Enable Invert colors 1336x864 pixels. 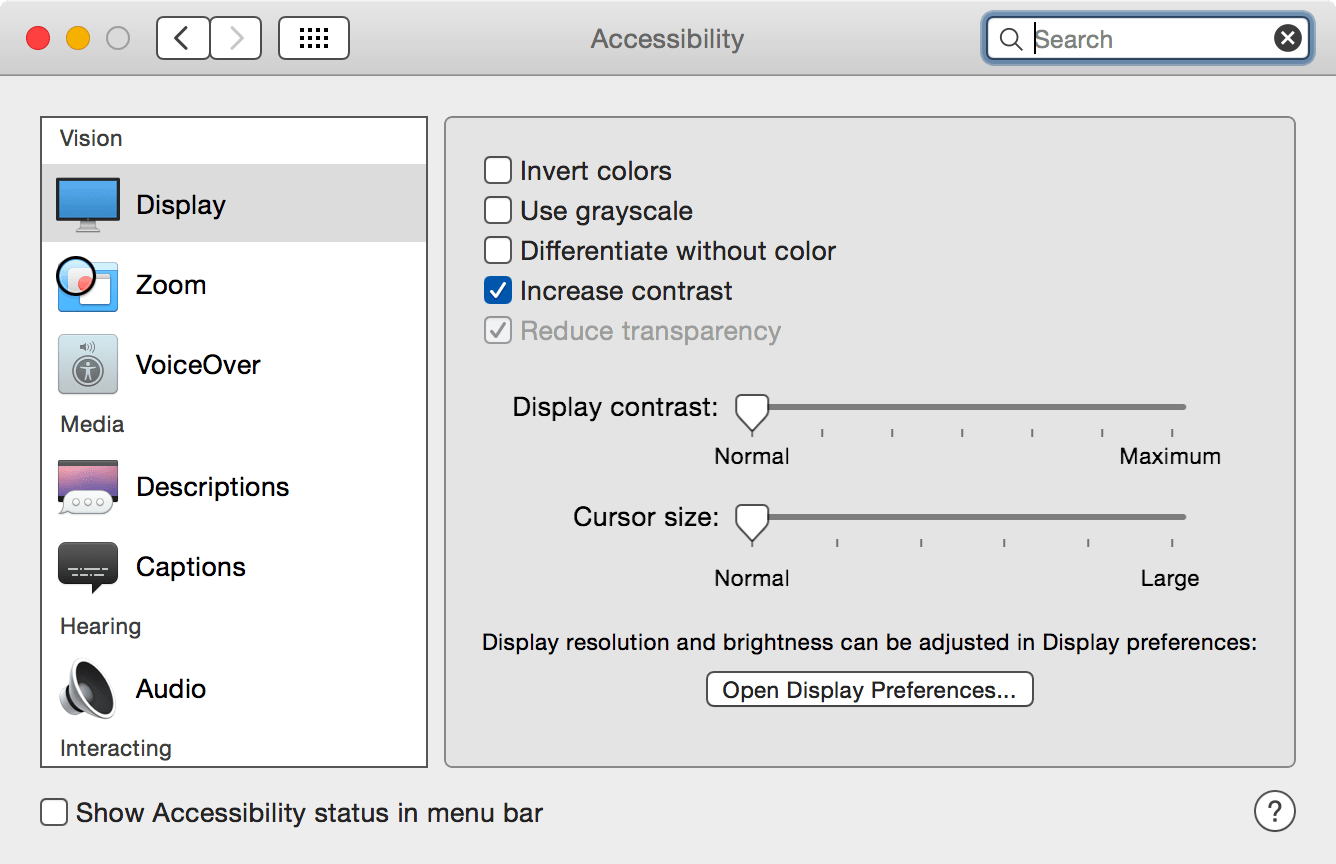point(497,170)
